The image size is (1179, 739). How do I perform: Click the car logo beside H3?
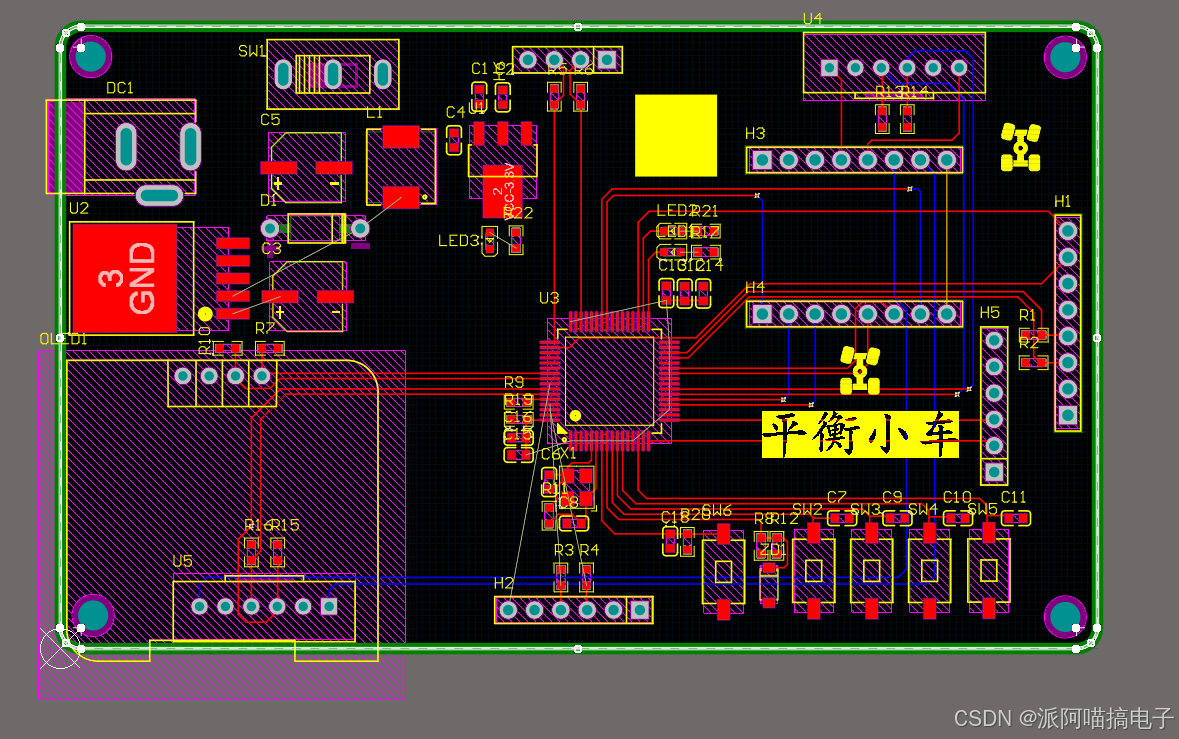pos(1020,147)
